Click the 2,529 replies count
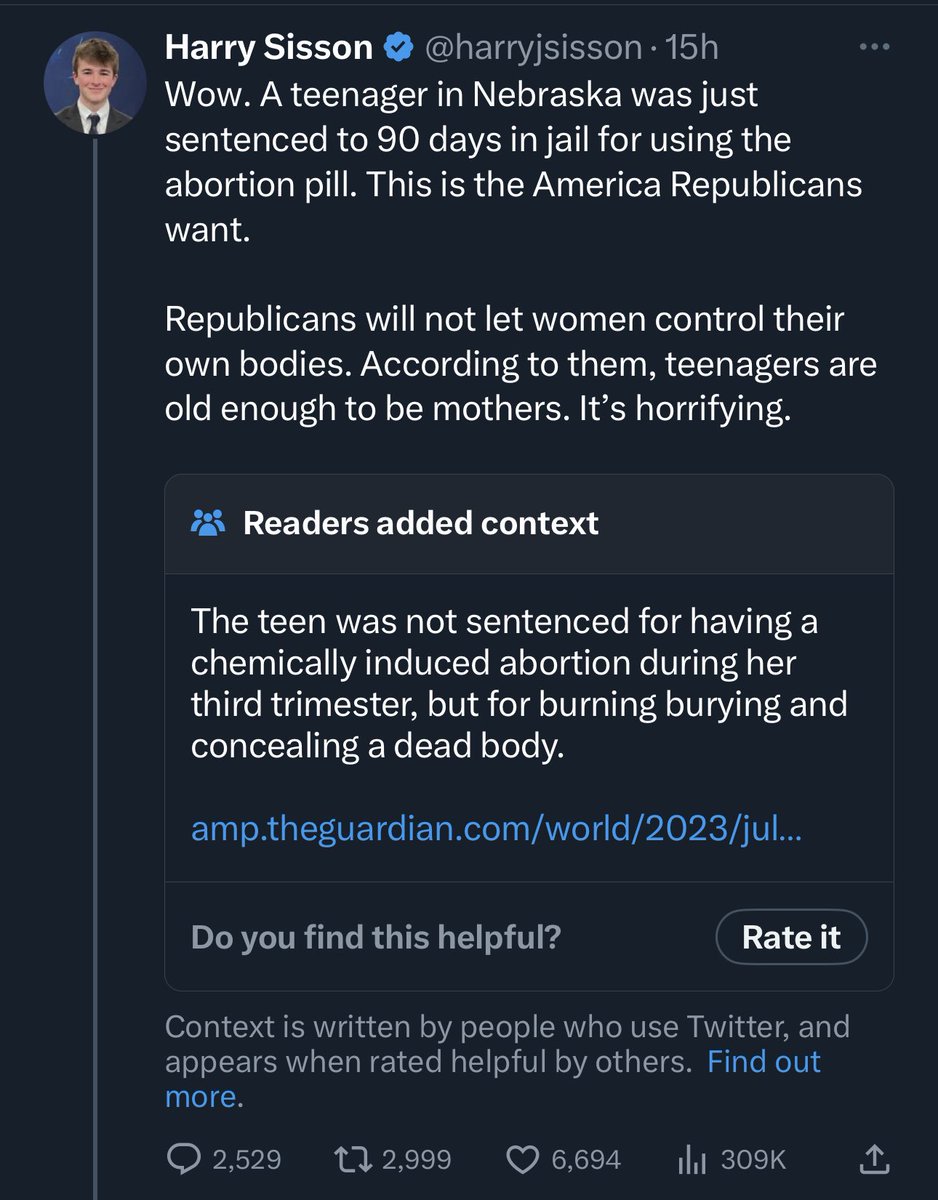This screenshot has height=1200, width=938. 246,1160
